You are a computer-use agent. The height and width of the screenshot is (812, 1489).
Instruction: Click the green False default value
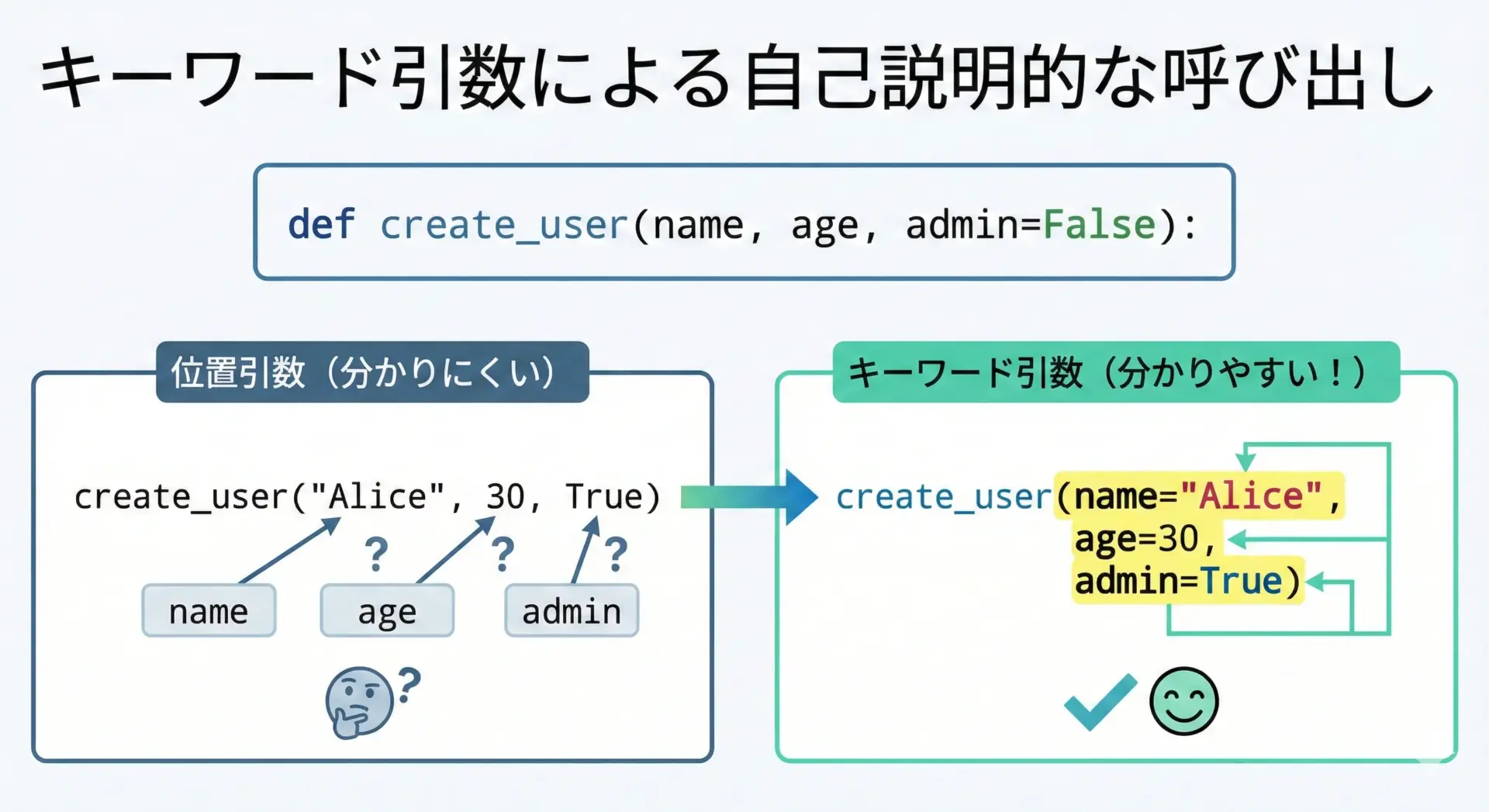[1099, 225]
